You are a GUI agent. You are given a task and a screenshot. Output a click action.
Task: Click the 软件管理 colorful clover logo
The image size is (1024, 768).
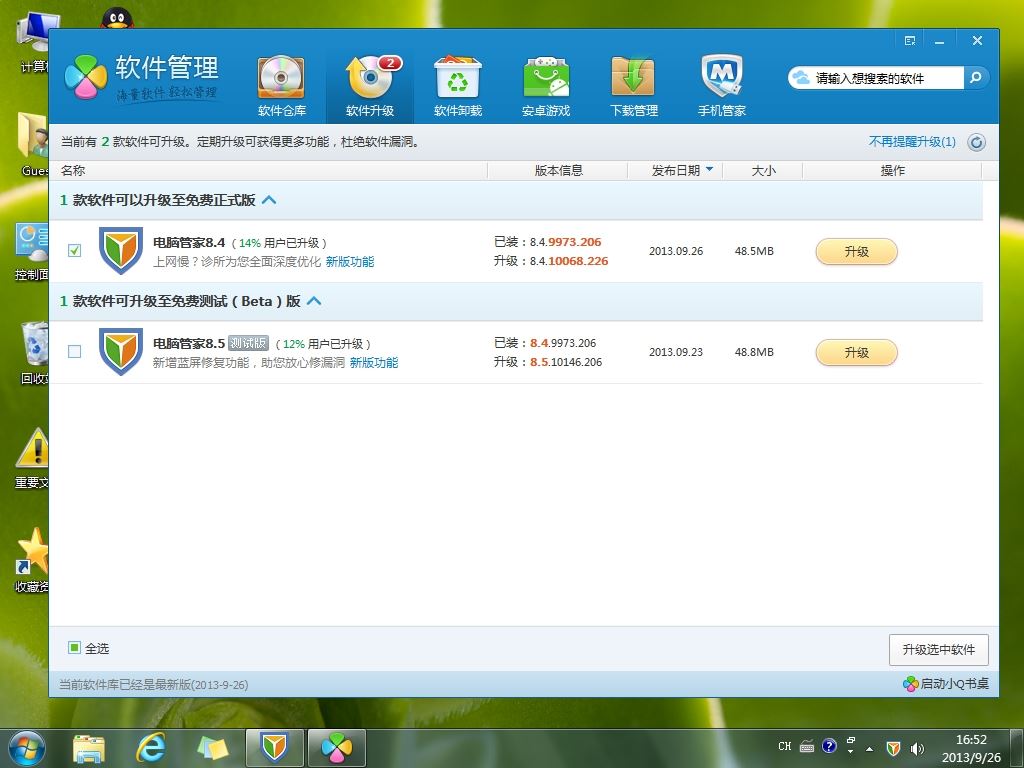point(86,76)
